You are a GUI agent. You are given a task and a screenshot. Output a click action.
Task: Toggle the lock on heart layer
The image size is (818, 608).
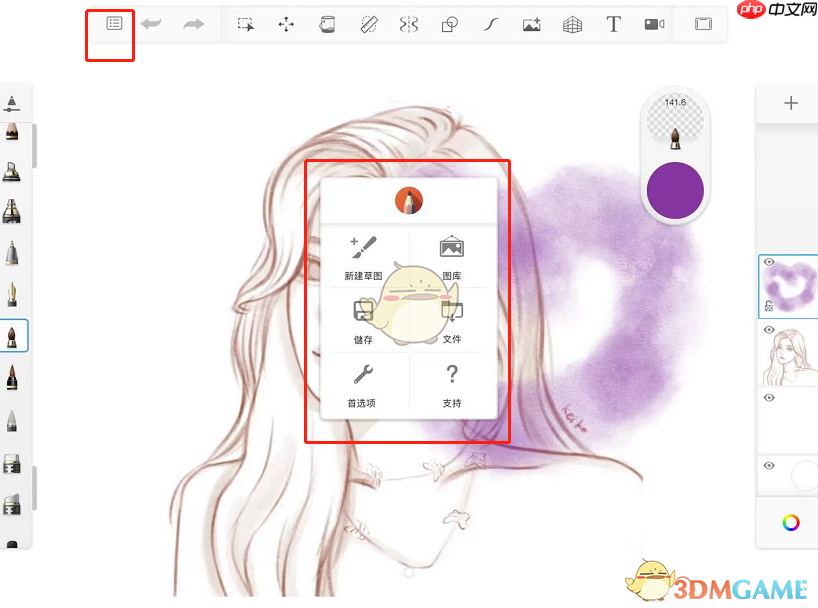(768, 306)
